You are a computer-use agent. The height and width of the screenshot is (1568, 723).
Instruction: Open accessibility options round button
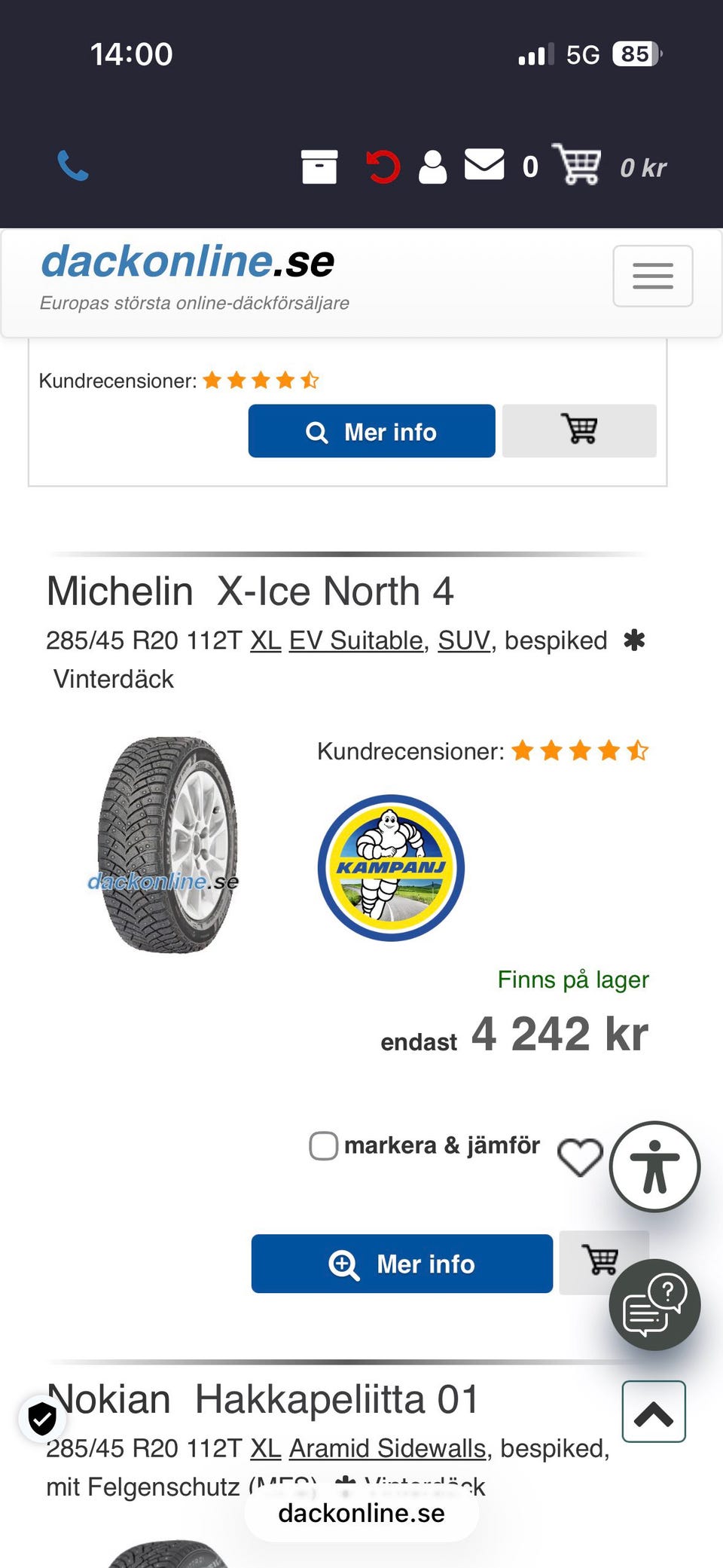tap(654, 1166)
